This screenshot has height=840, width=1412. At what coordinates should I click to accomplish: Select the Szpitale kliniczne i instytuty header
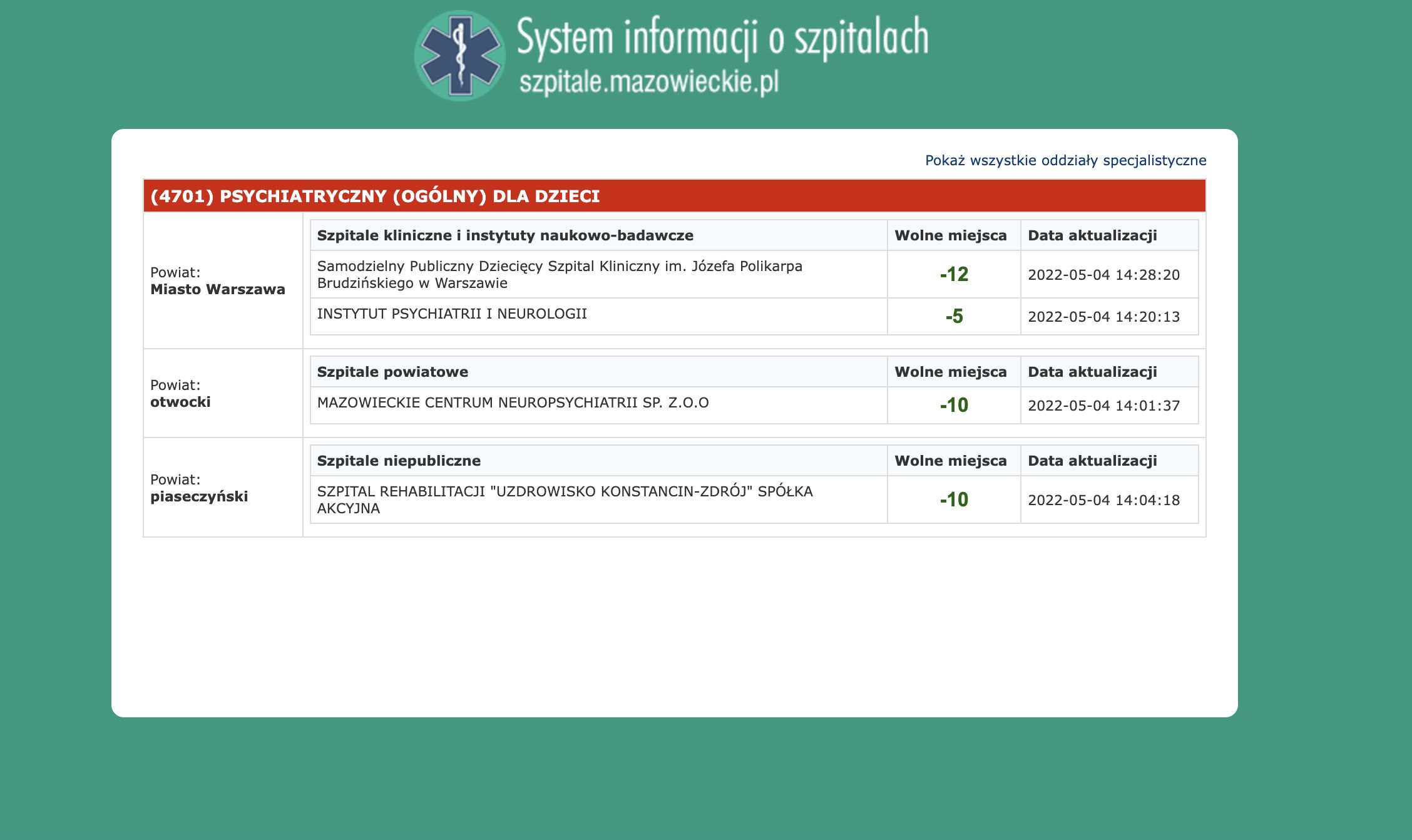506,236
